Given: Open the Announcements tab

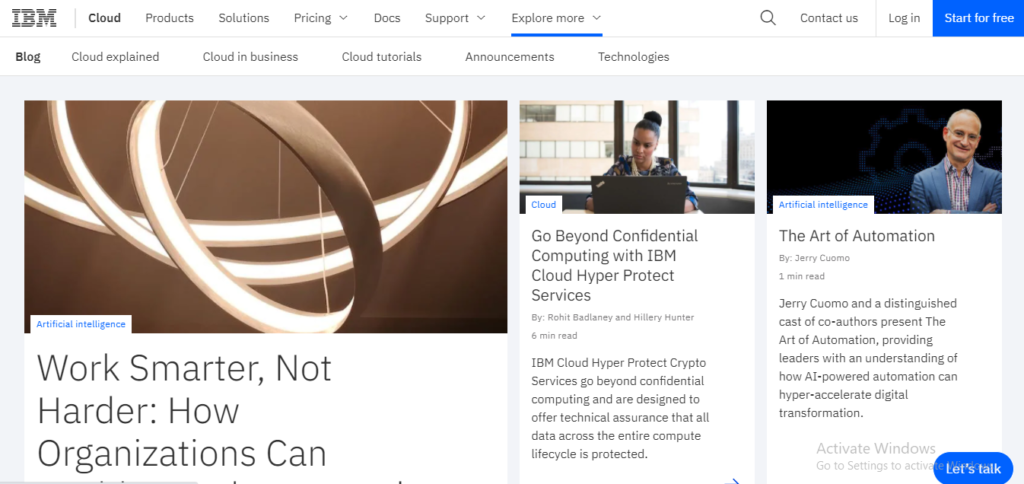Looking at the screenshot, I should tap(509, 57).
